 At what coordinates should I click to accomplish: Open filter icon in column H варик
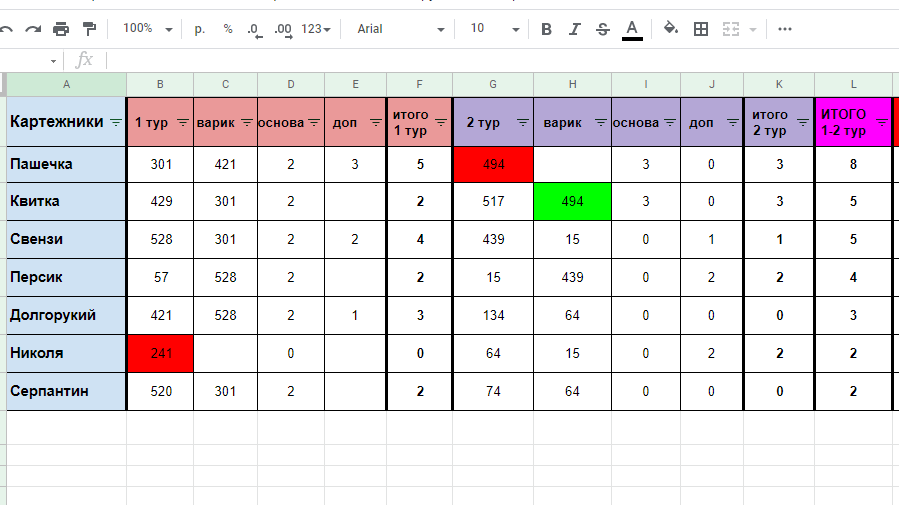[601, 122]
